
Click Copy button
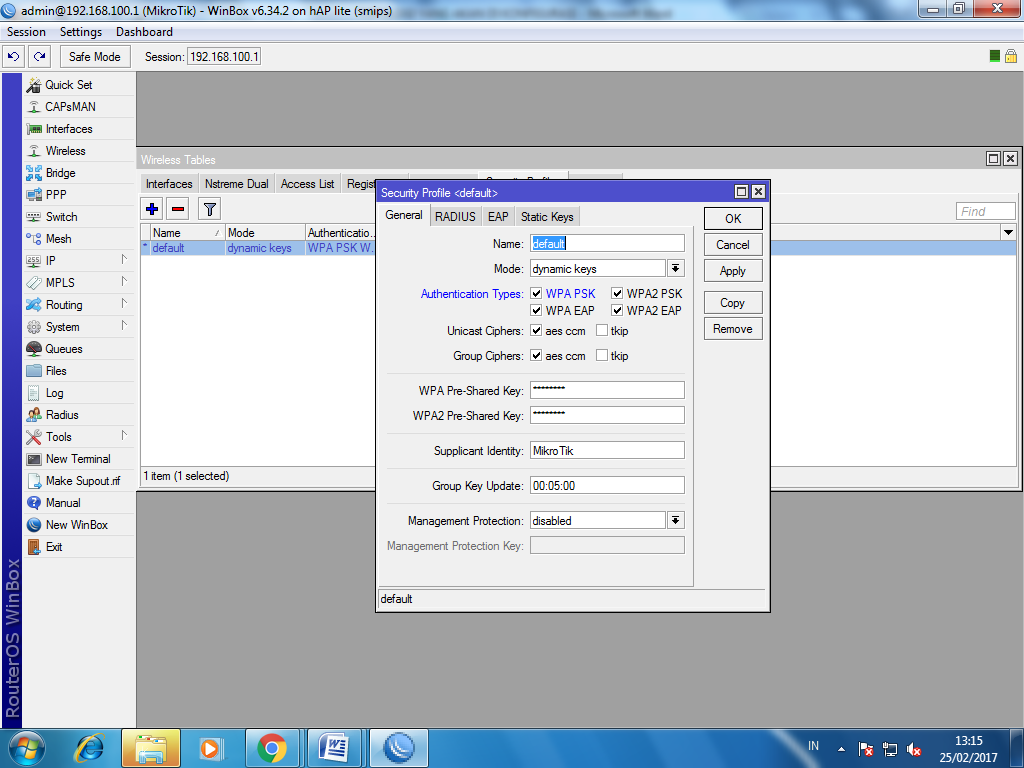[x=733, y=303]
